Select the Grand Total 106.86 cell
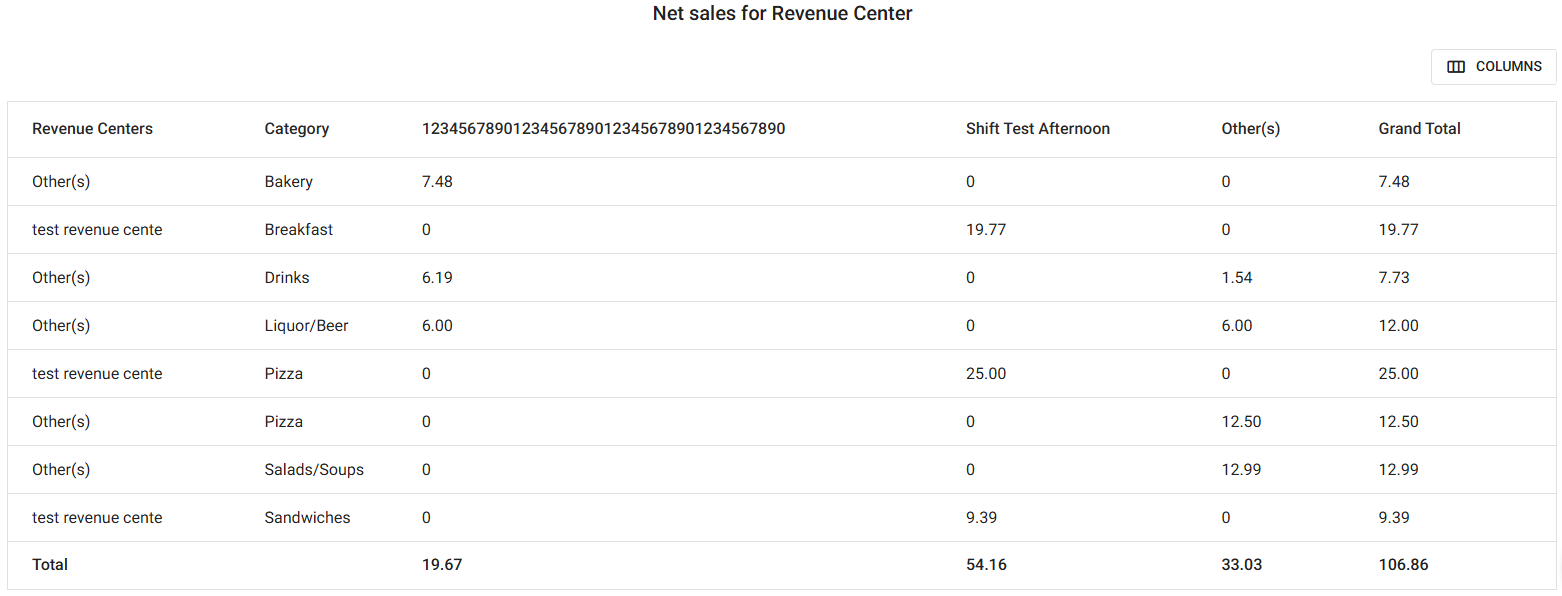 pyautogui.click(x=1403, y=565)
